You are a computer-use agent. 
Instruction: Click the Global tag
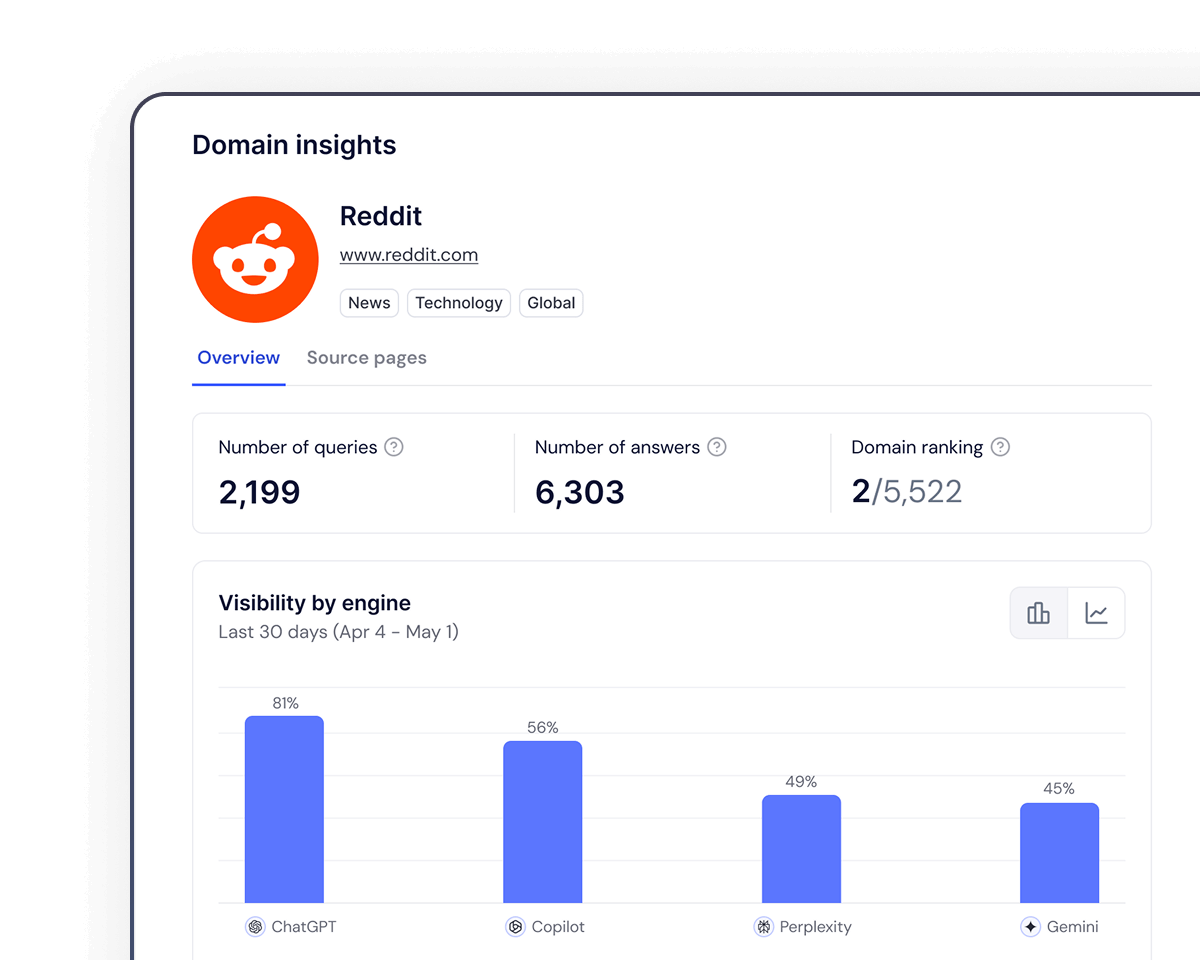(551, 303)
